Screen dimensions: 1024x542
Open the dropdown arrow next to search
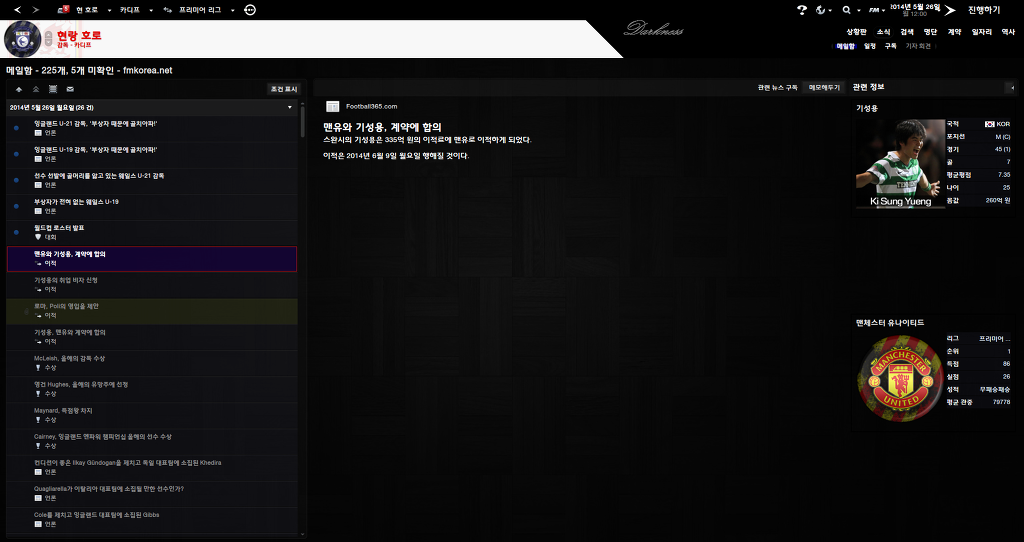point(857,10)
